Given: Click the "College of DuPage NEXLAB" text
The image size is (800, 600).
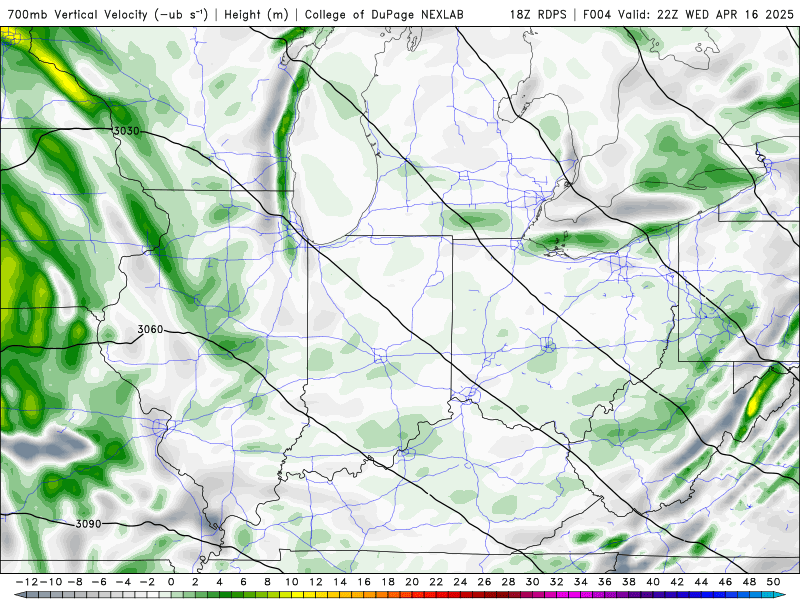Looking at the screenshot, I should (384, 15).
